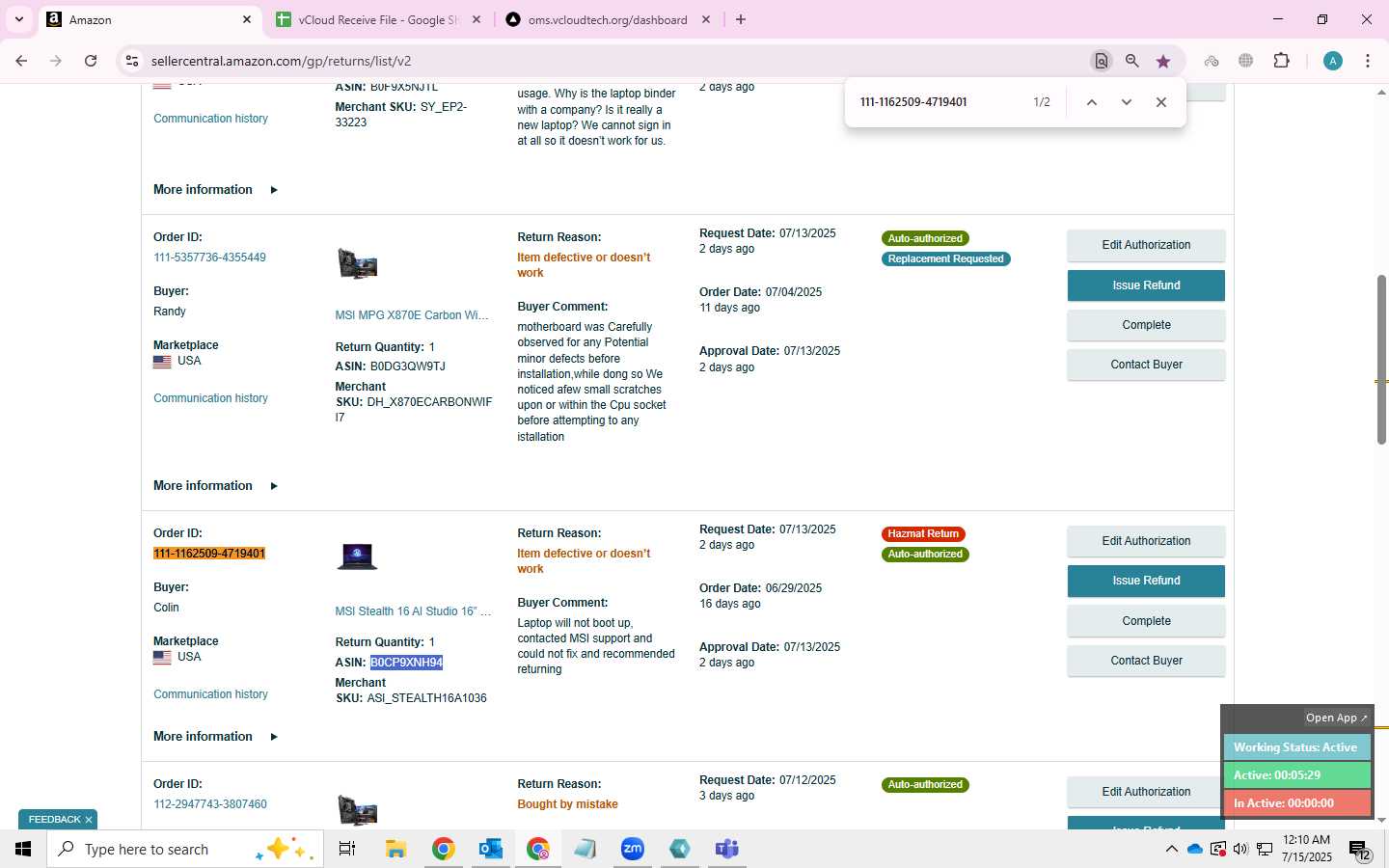
Task: Open zoom magnifier icon in address bar
Action: (1132, 61)
